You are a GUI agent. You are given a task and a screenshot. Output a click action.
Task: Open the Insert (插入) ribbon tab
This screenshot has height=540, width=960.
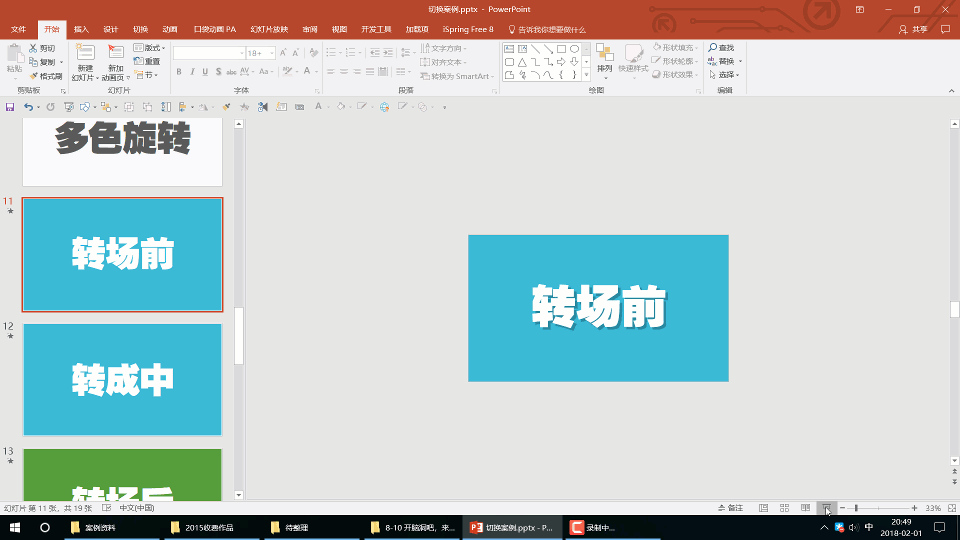[81, 30]
